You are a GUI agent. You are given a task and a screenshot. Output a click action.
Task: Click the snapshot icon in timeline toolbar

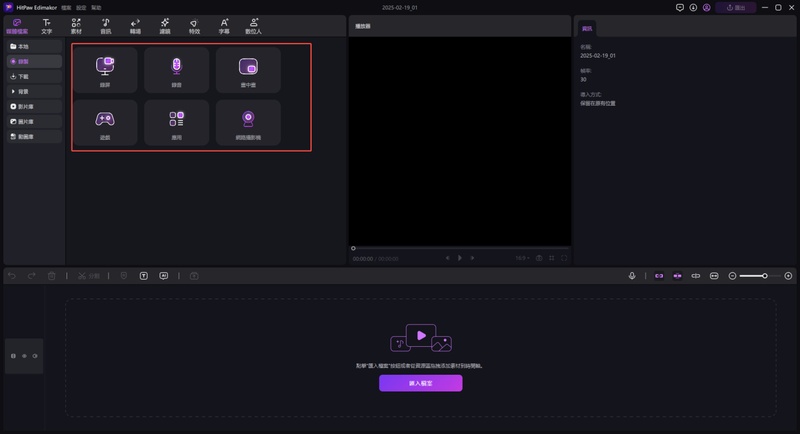pos(194,276)
